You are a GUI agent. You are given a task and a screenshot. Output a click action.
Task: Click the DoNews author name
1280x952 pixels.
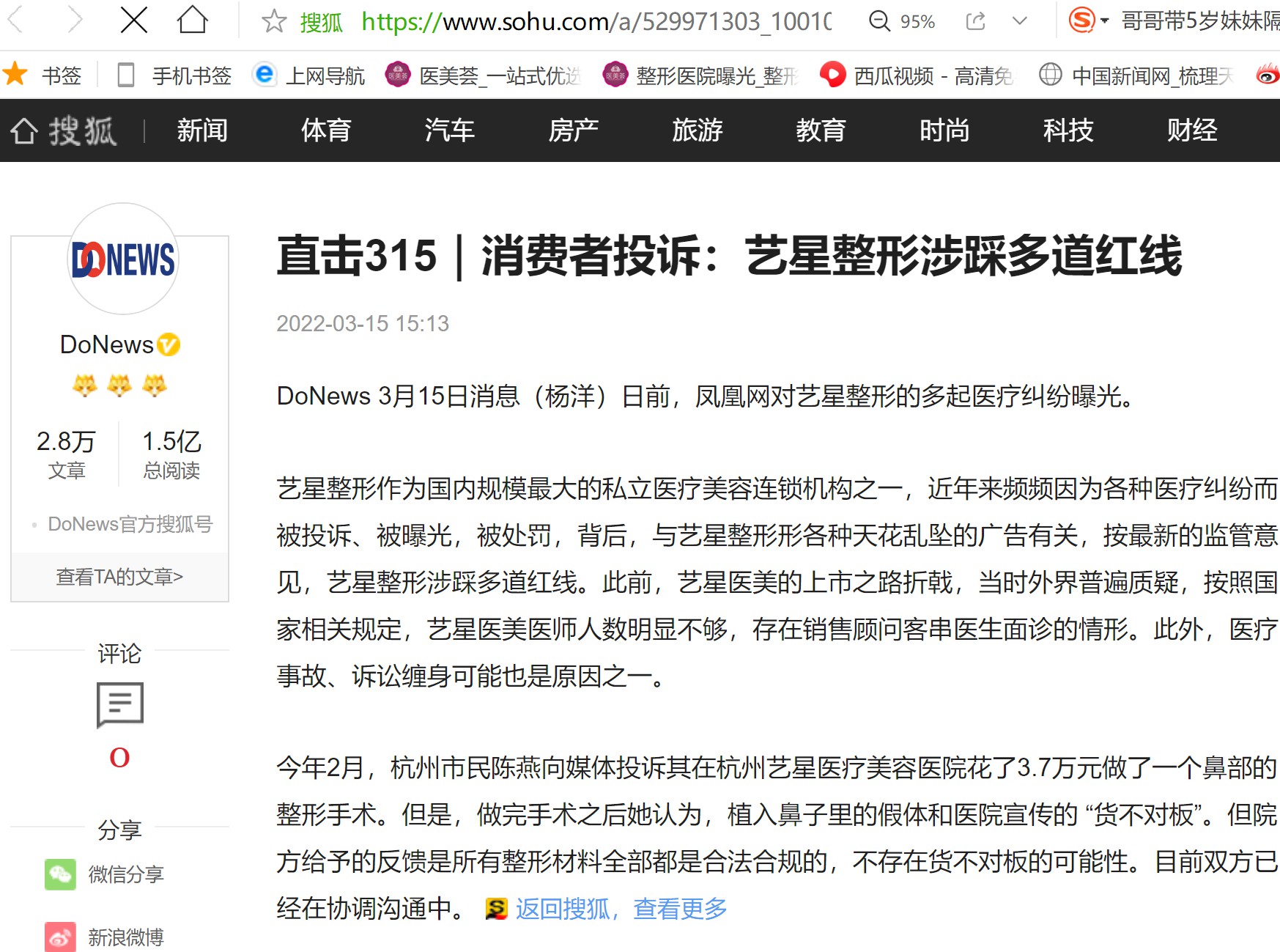107,344
